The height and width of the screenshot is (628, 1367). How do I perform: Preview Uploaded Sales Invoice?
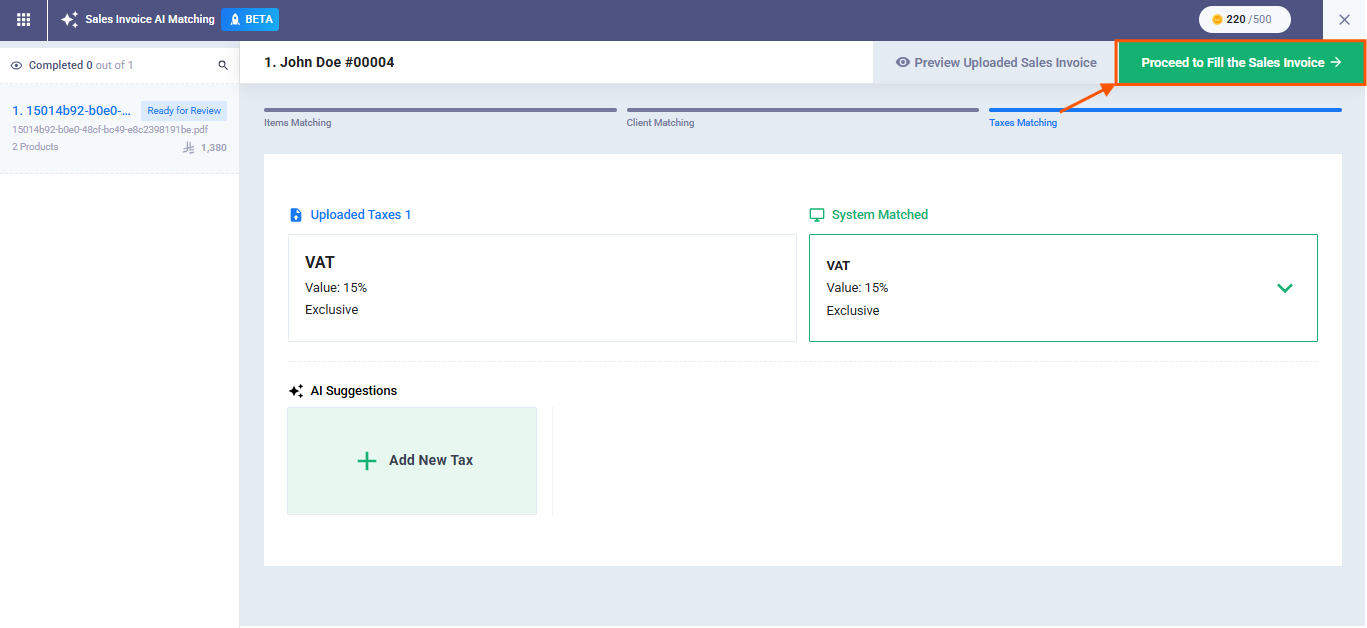[995, 62]
